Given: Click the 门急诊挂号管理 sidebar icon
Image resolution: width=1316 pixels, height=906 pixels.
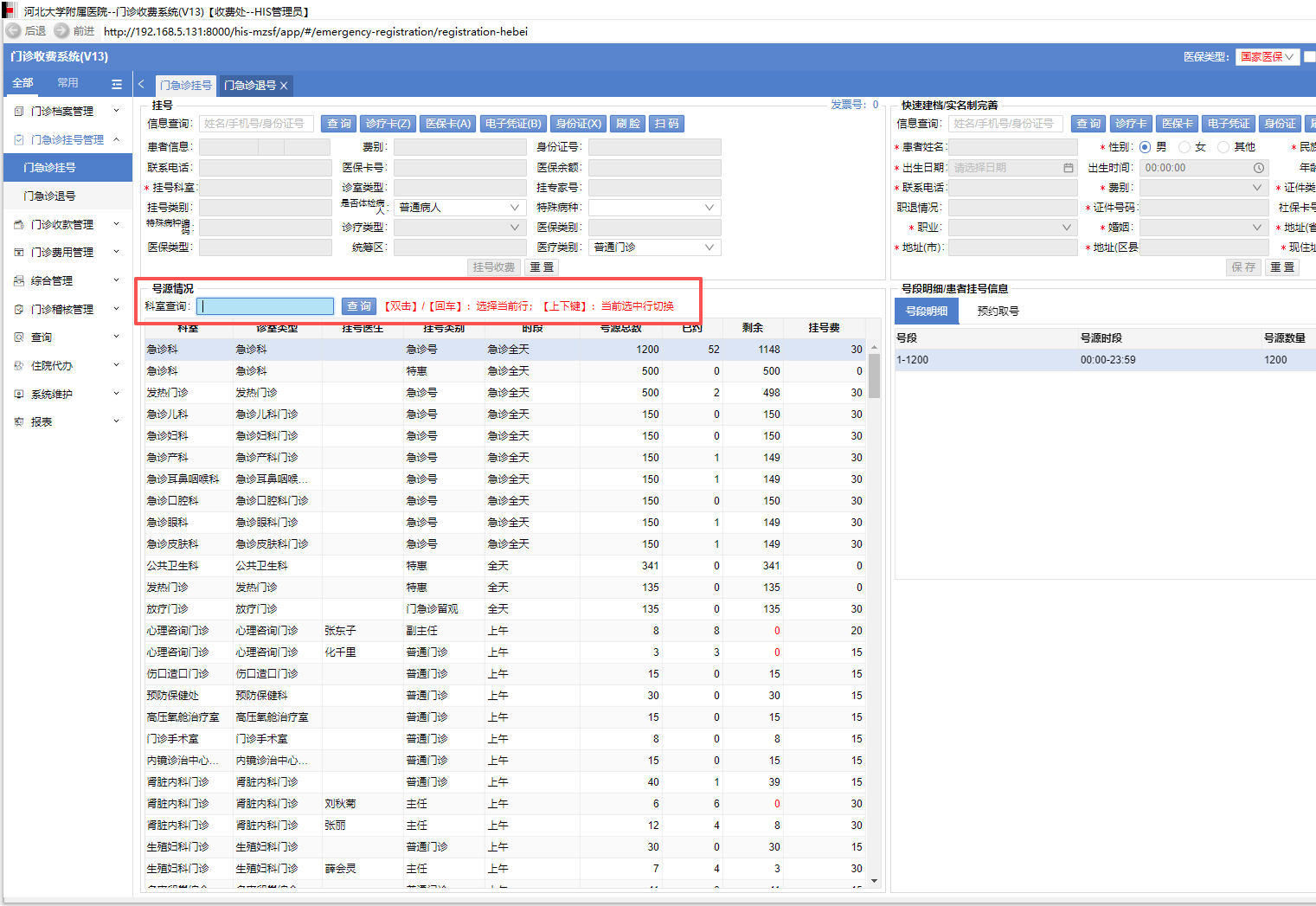Looking at the screenshot, I should pos(19,139).
